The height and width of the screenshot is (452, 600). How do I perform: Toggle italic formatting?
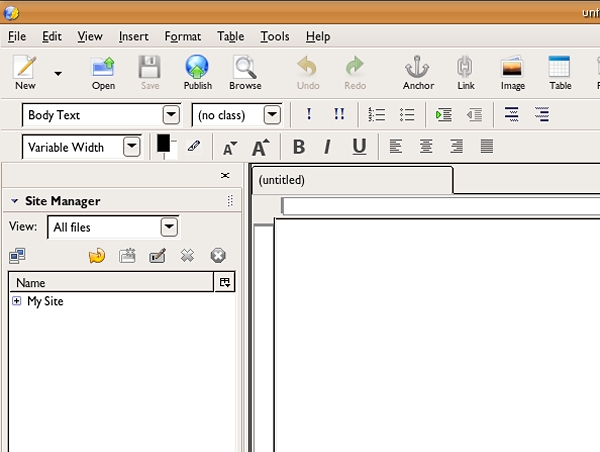click(327, 147)
